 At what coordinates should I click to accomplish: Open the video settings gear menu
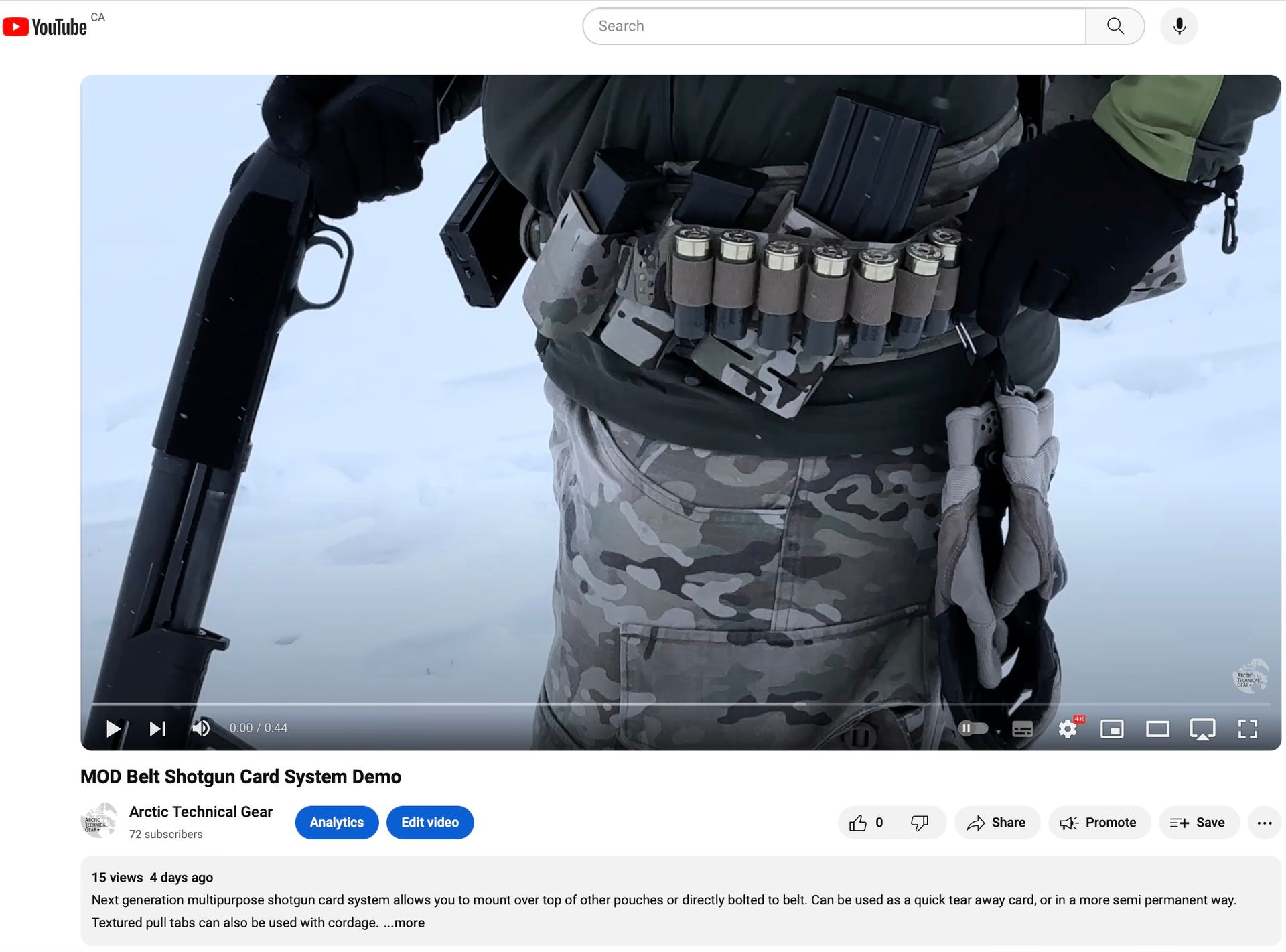pos(1068,728)
